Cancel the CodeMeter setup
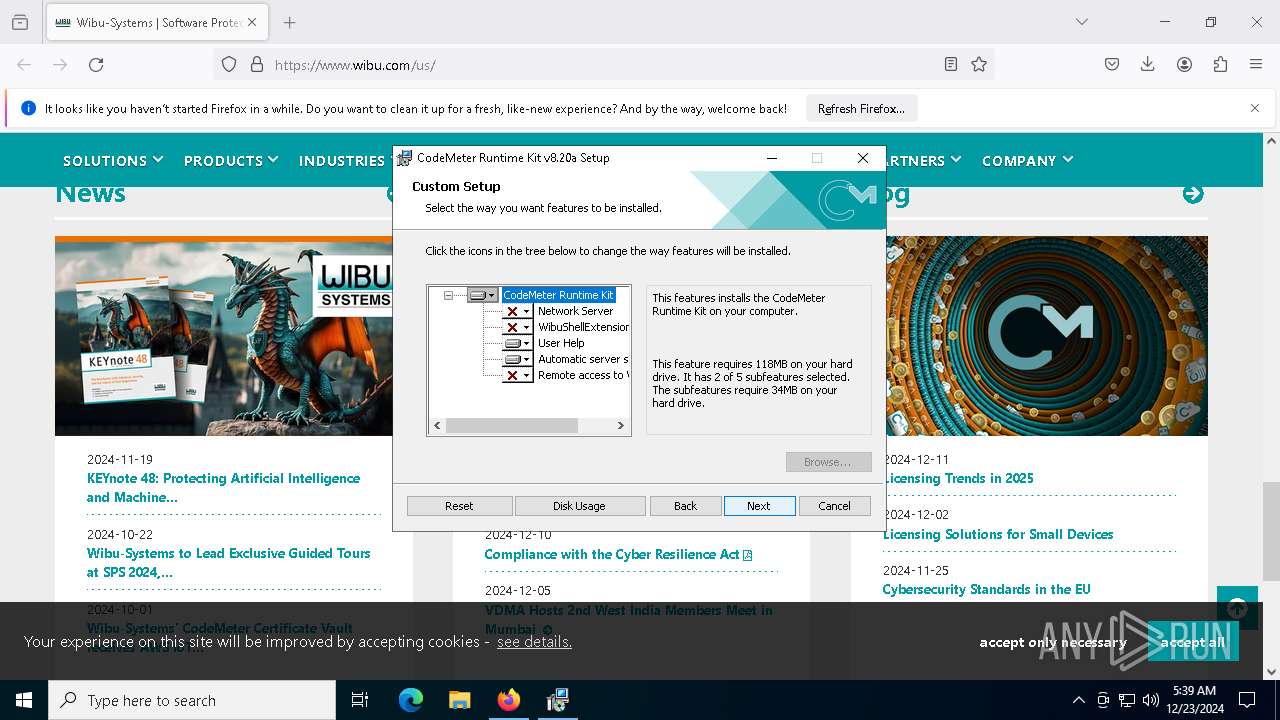 click(834, 506)
